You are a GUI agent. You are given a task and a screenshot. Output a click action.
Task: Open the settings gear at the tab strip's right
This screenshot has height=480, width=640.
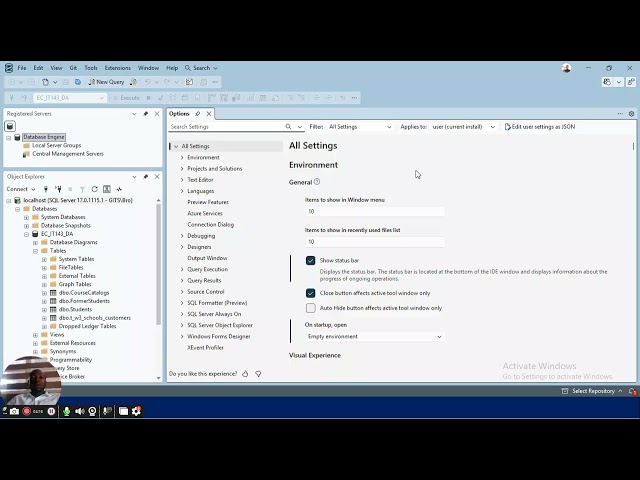click(631, 114)
